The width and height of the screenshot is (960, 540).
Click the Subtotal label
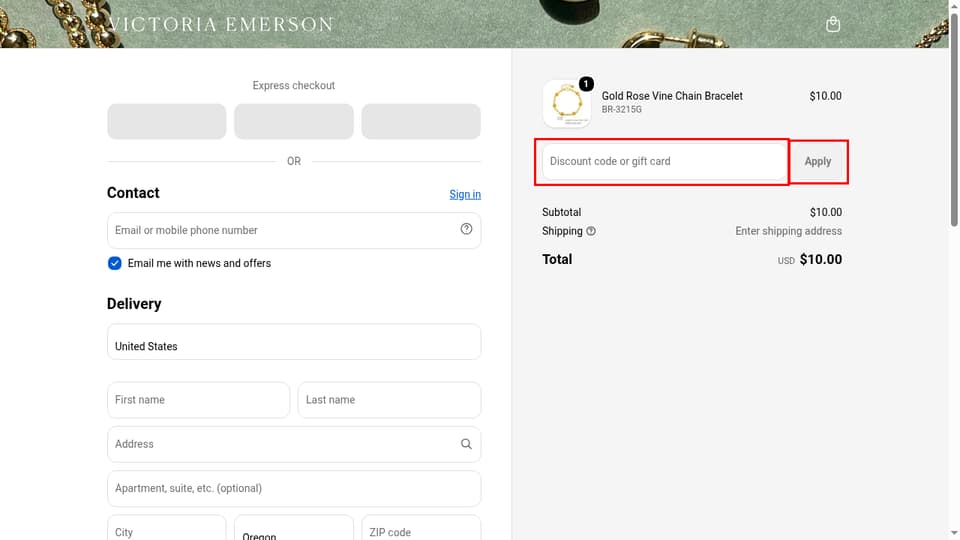561,212
